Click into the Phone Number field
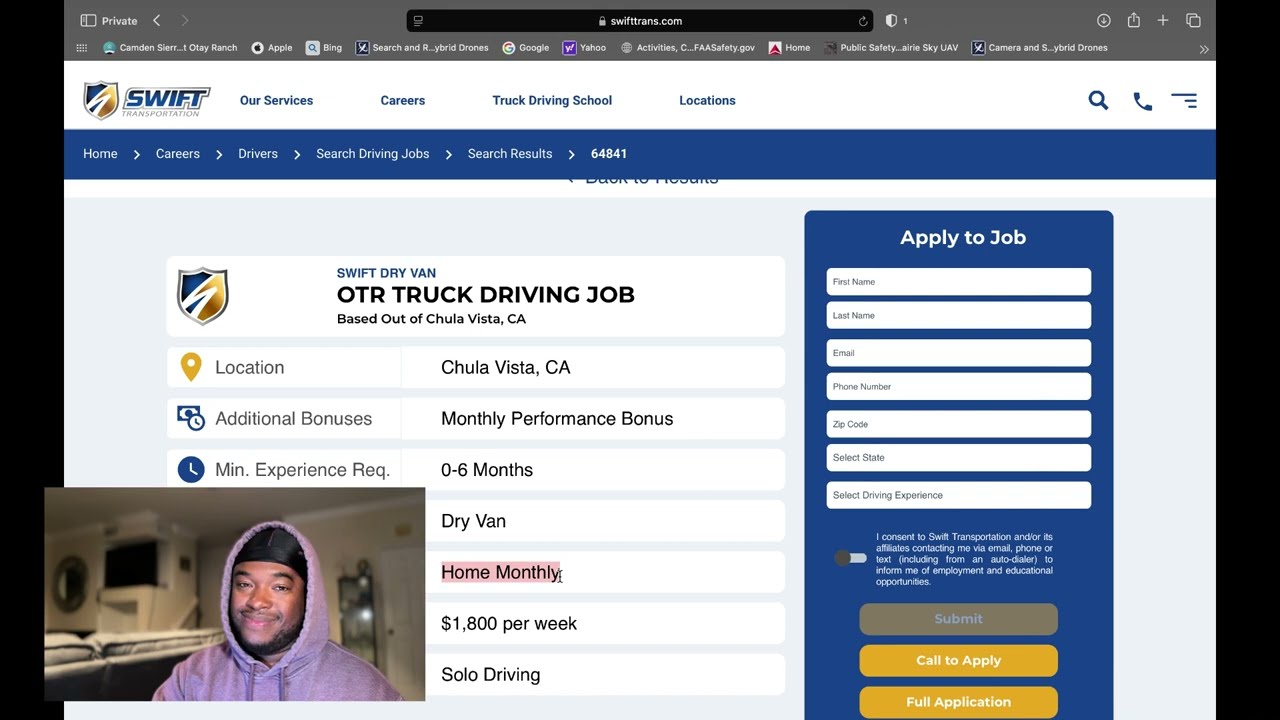 tap(959, 386)
